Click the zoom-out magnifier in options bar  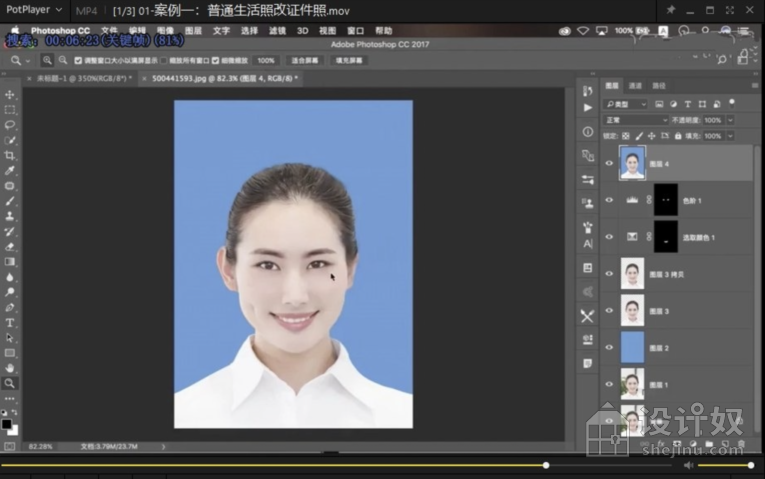tap(63, 60)
